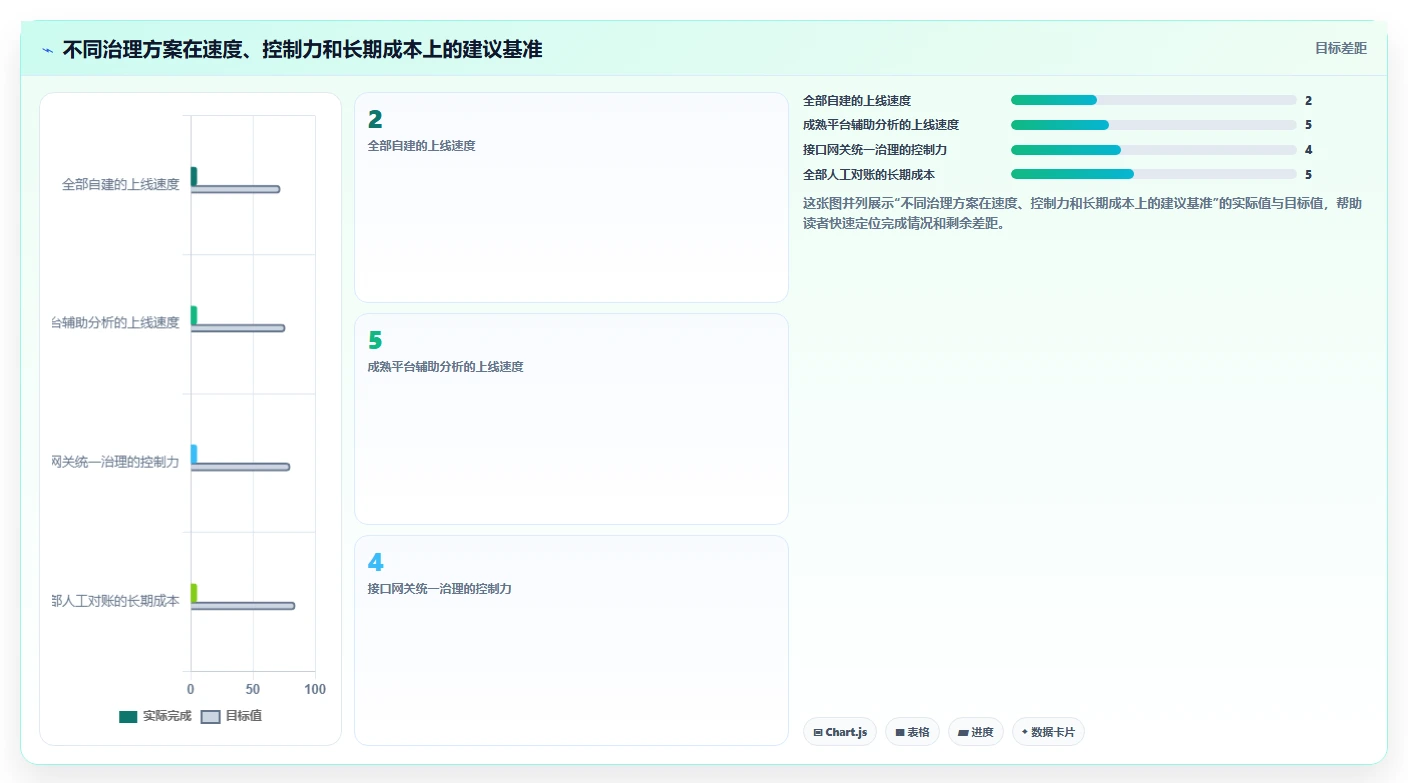This screenshot has width=1408, height=783.
Task: Click the target bar for 网关统一治理的控制力 in chart
Action: pos(240,467)
